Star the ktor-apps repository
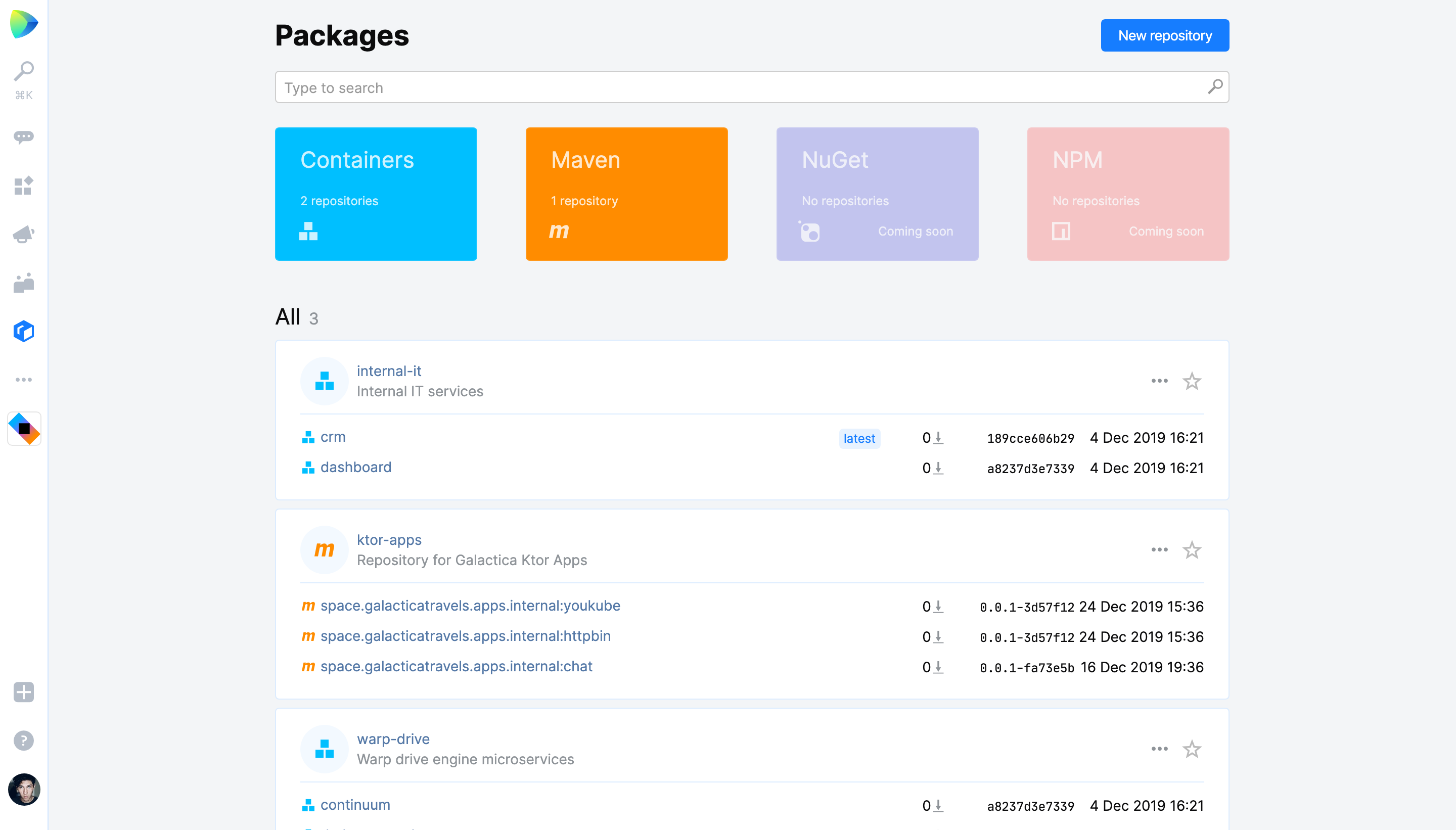Image resolution: width=1456 pixels, height=830 pixels. point(1192,549)
